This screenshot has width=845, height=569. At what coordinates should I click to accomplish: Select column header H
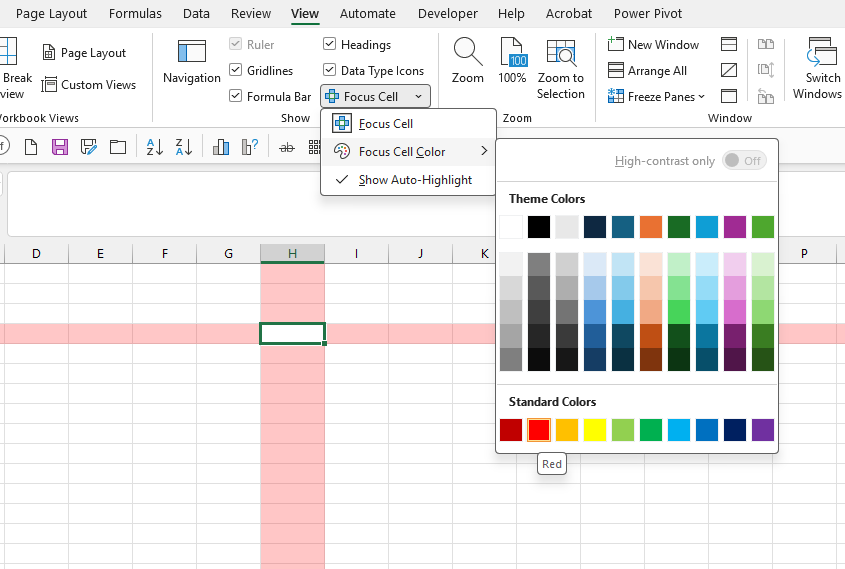[x=292, y=254]
